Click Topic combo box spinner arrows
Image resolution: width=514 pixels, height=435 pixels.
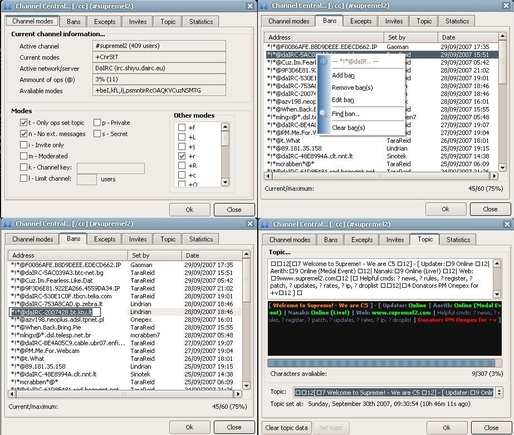499,392
